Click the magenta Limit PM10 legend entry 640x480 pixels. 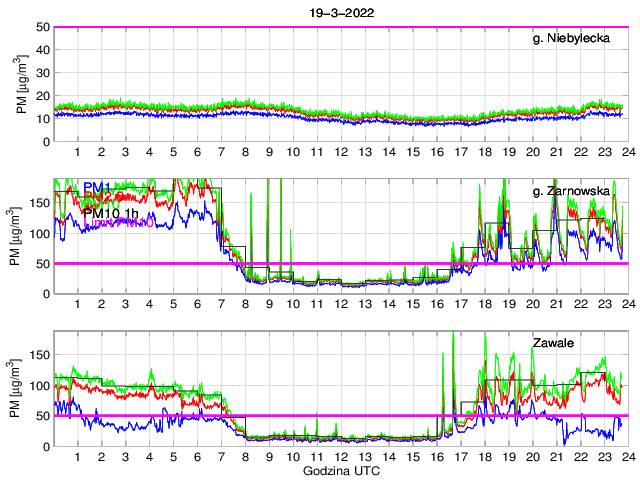coord(118,223)
